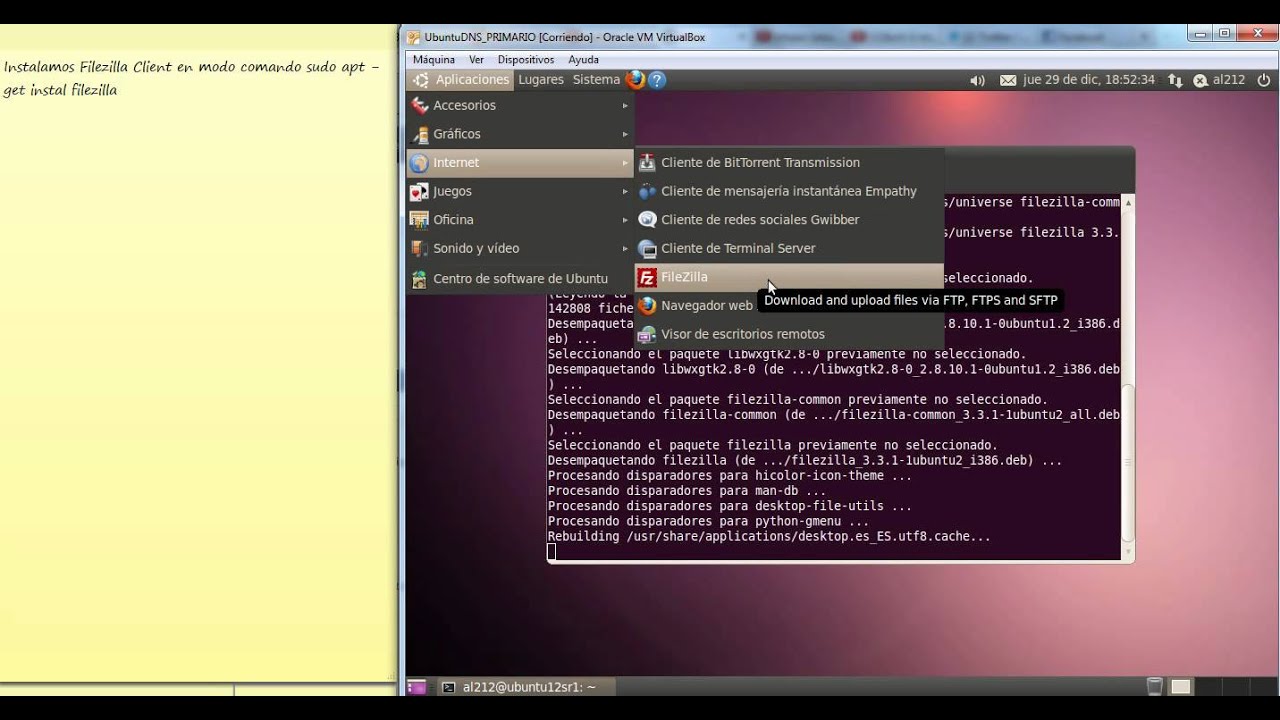Click the Internet globe category icon
Image resolution: width=1280 pixels, height=720 pixels.
(419, 162)
